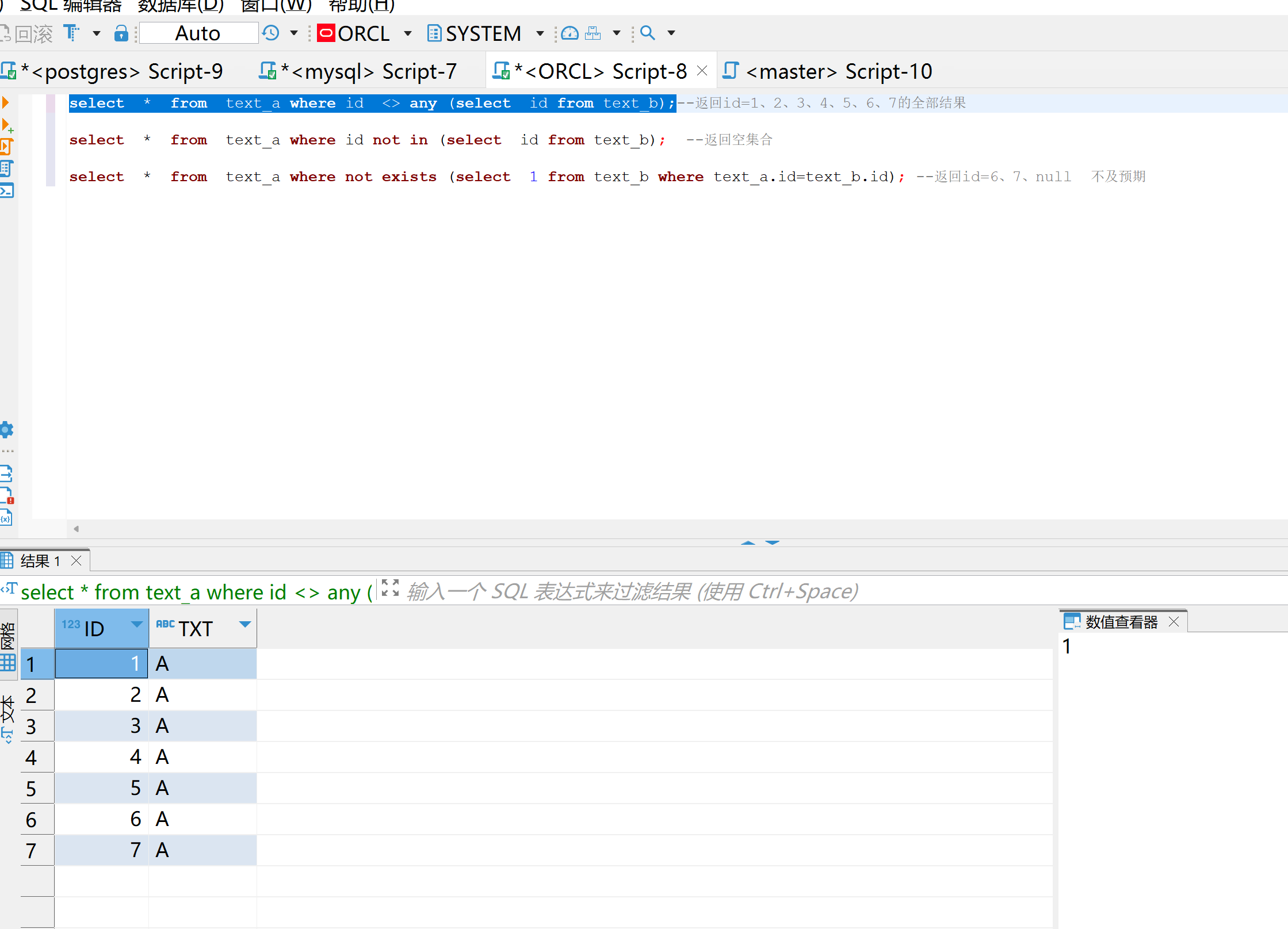Click the Auto commit mode box
Image resolution: width=1288 pixels, height=929 pixels.
[x=198, y=33]
